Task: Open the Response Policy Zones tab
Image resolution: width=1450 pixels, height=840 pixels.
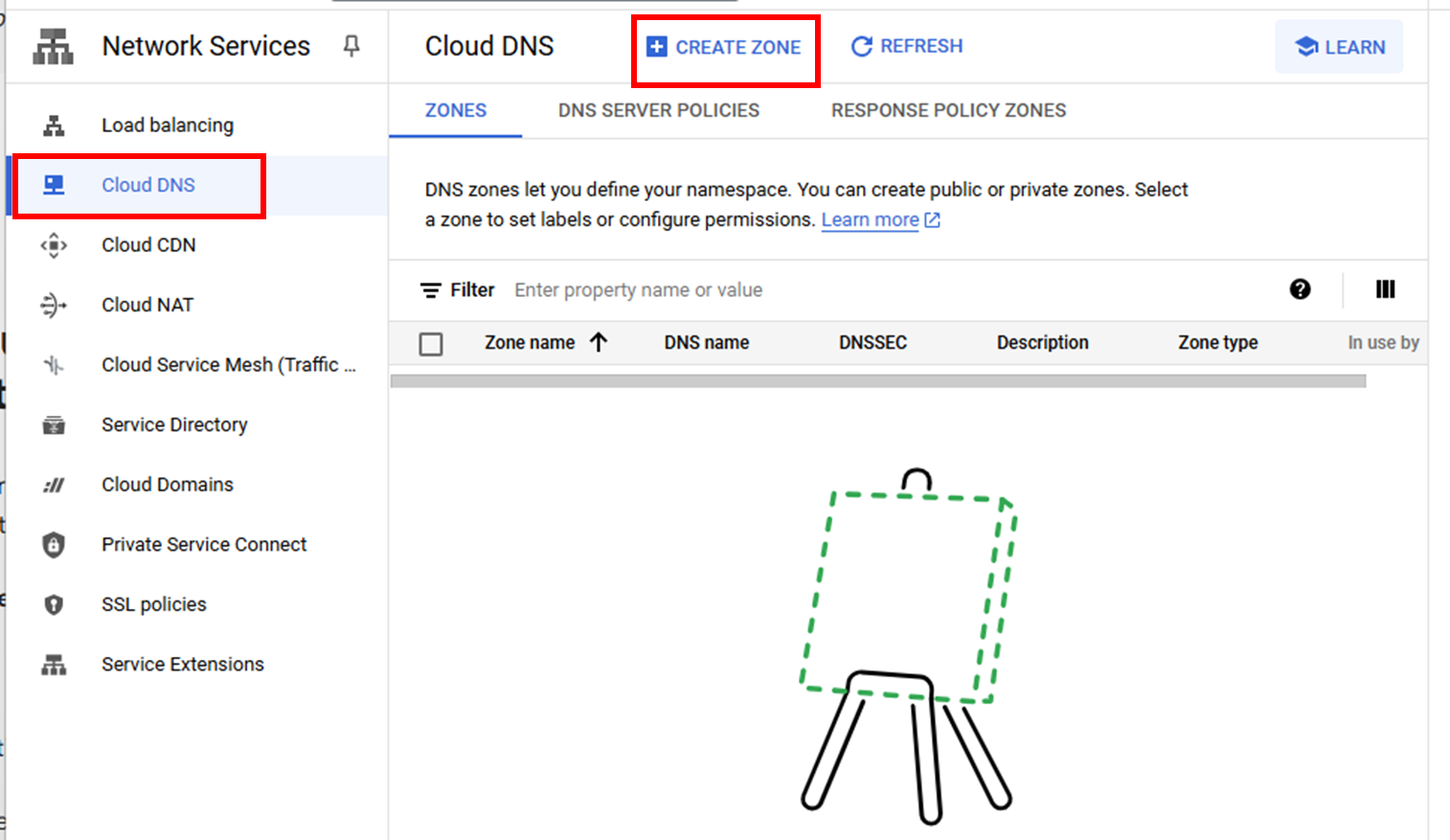Action: tap(948, 110)
